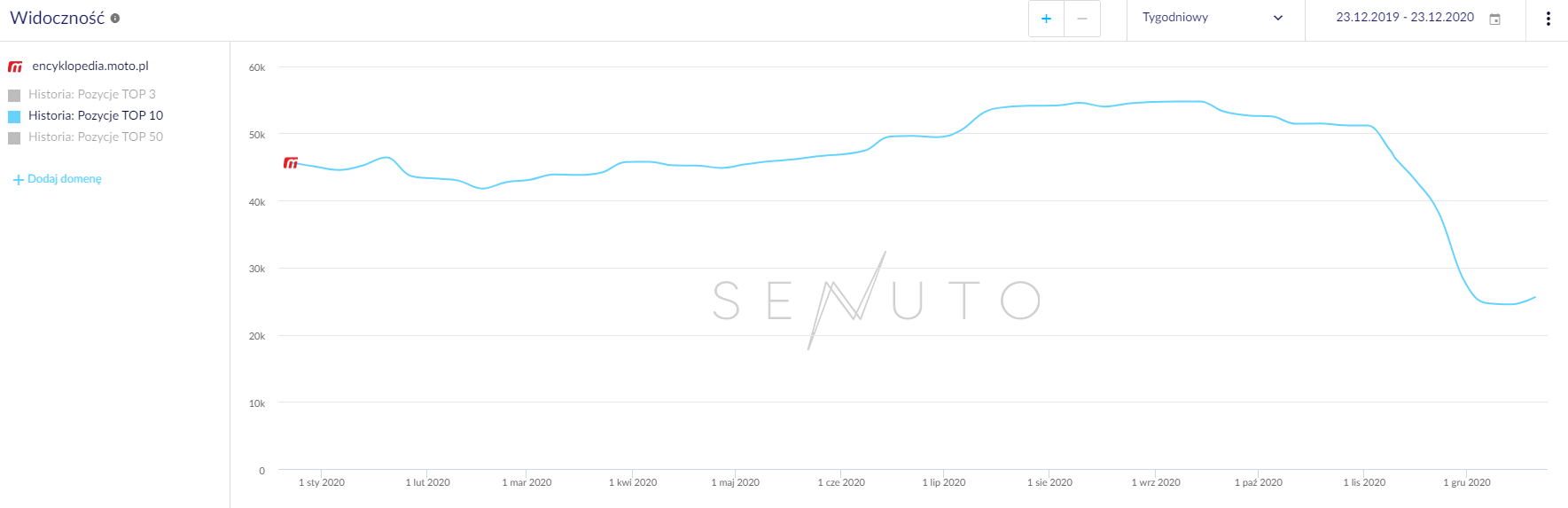The width and height of the screenshot is (1568, 508).
Task: Click the Widoczność info icon
Action: [115, 19]
